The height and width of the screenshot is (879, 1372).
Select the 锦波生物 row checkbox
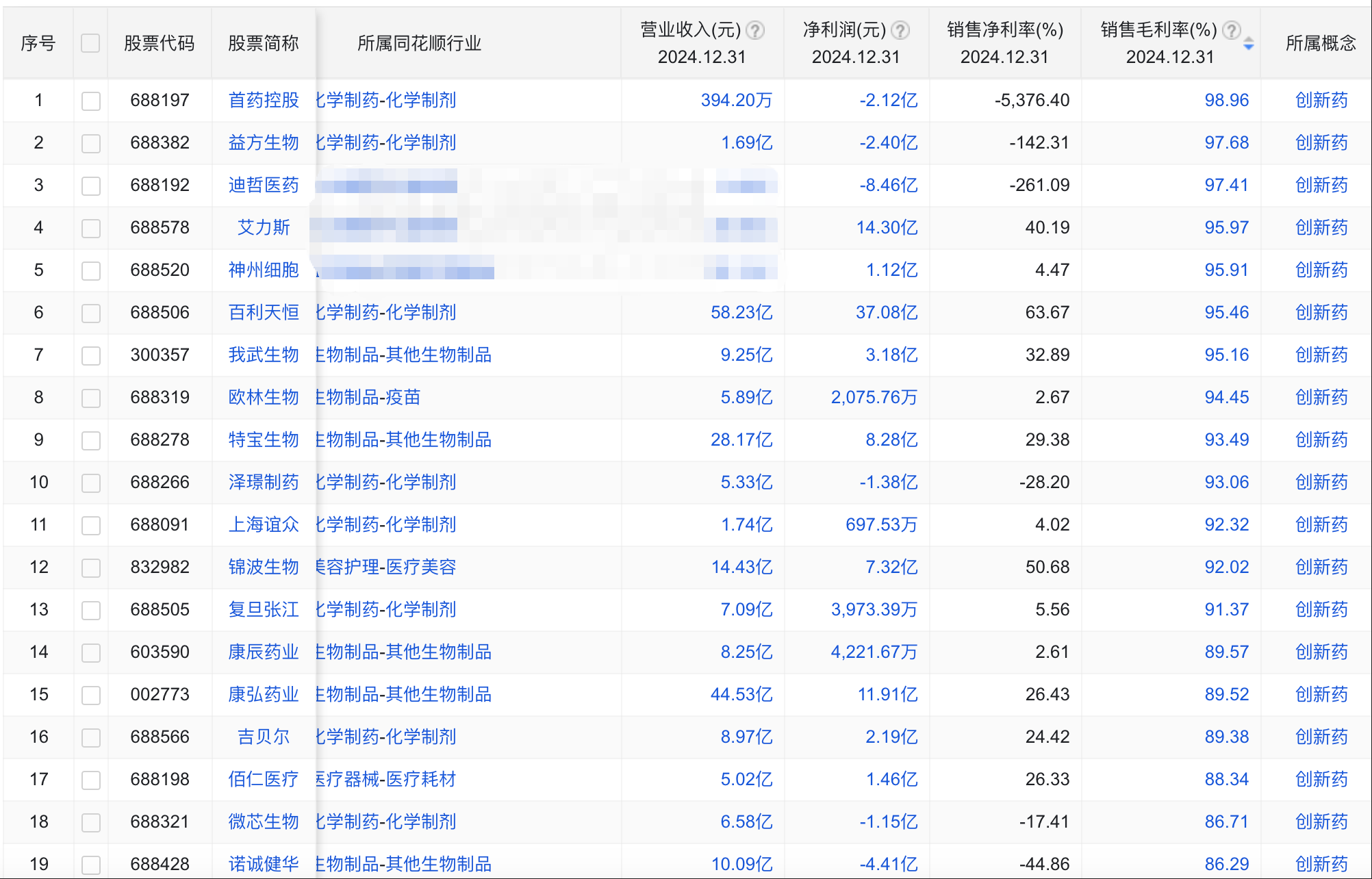pos(90,568)
